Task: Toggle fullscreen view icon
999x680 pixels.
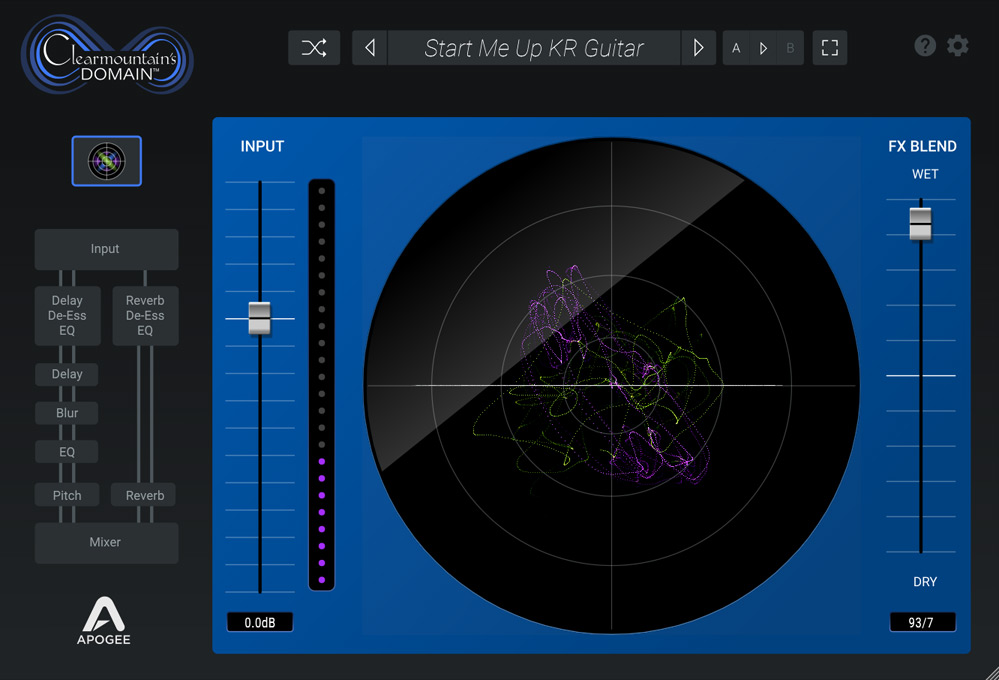Action: (829, 48)
